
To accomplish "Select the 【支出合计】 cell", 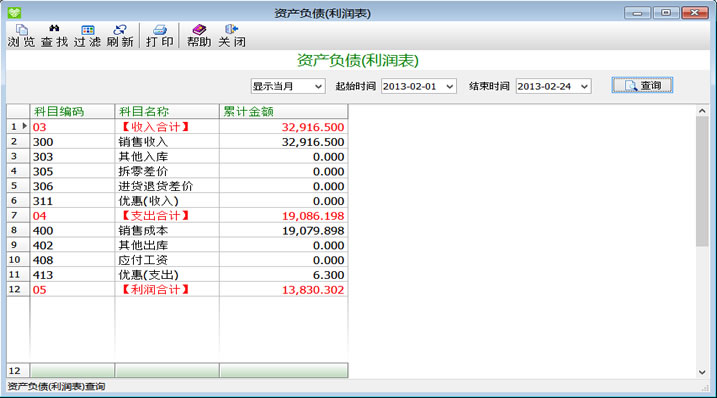I will point(167,215).
